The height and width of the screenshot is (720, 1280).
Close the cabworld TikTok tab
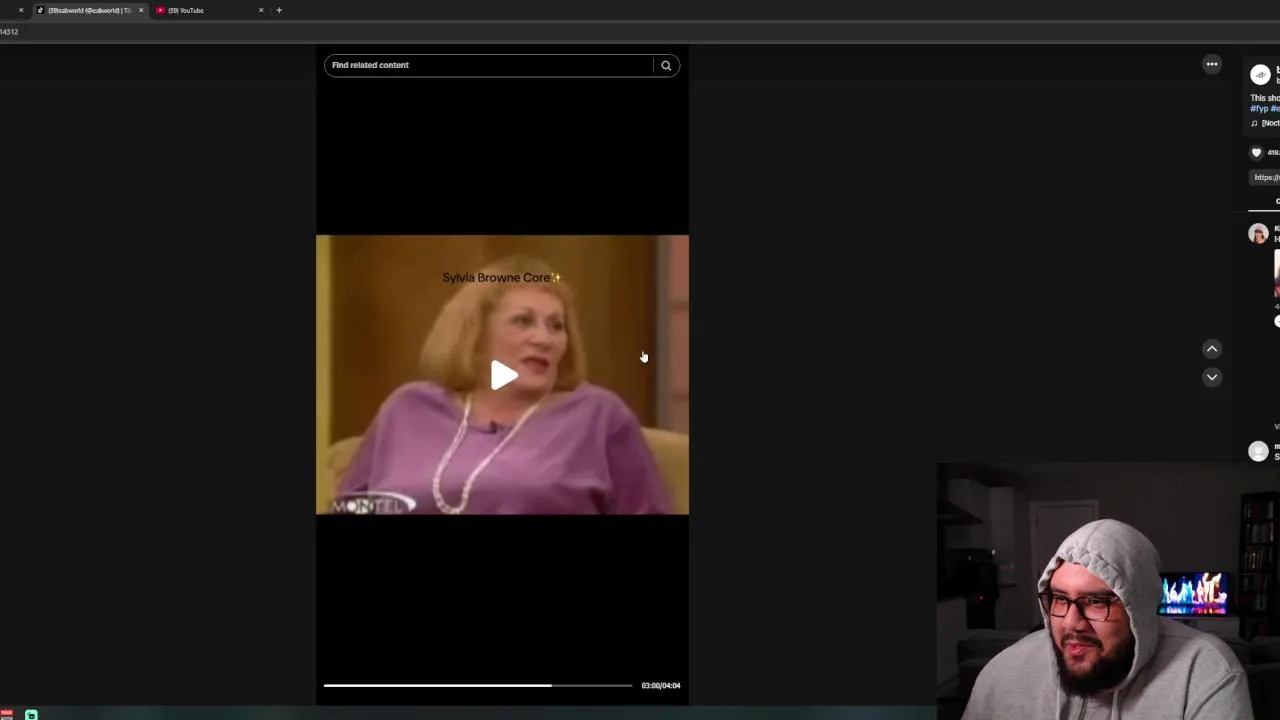click(x=141, y=10)
